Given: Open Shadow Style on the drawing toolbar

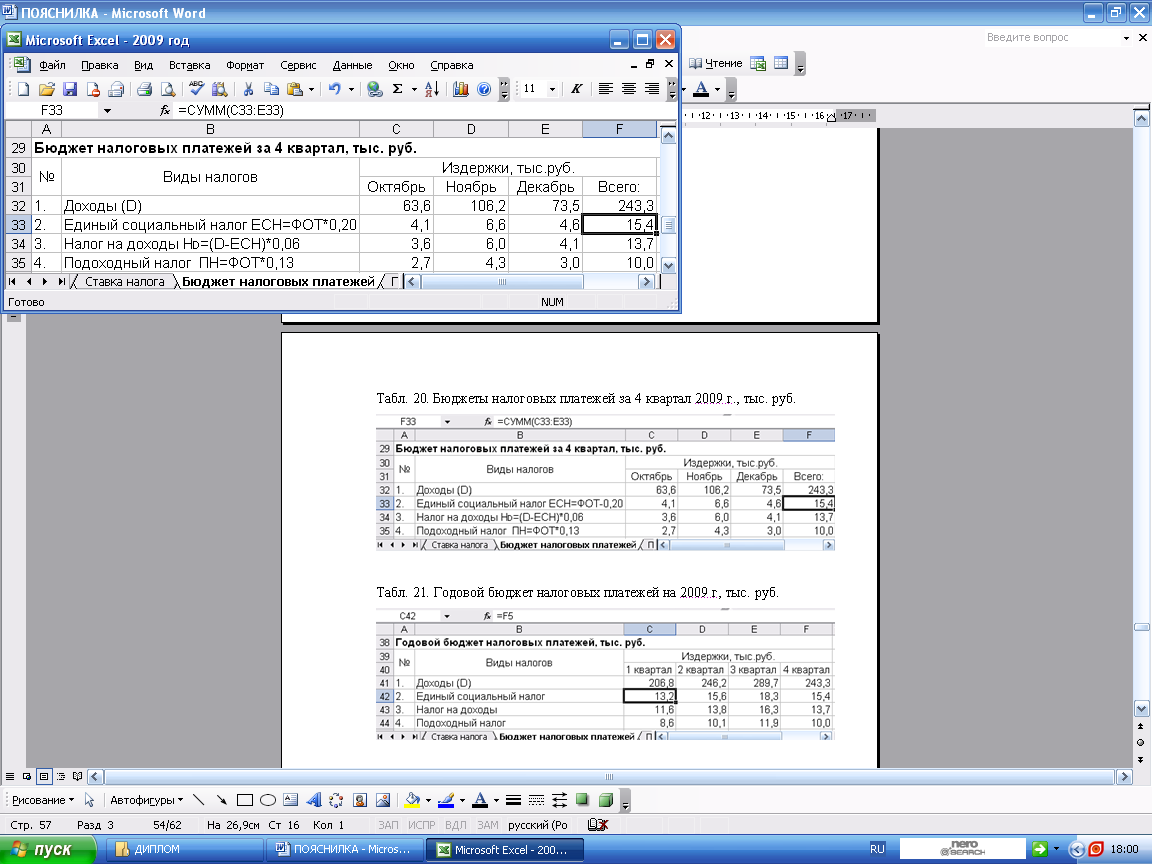Looking at the screenshot, I should coord(583,800).
